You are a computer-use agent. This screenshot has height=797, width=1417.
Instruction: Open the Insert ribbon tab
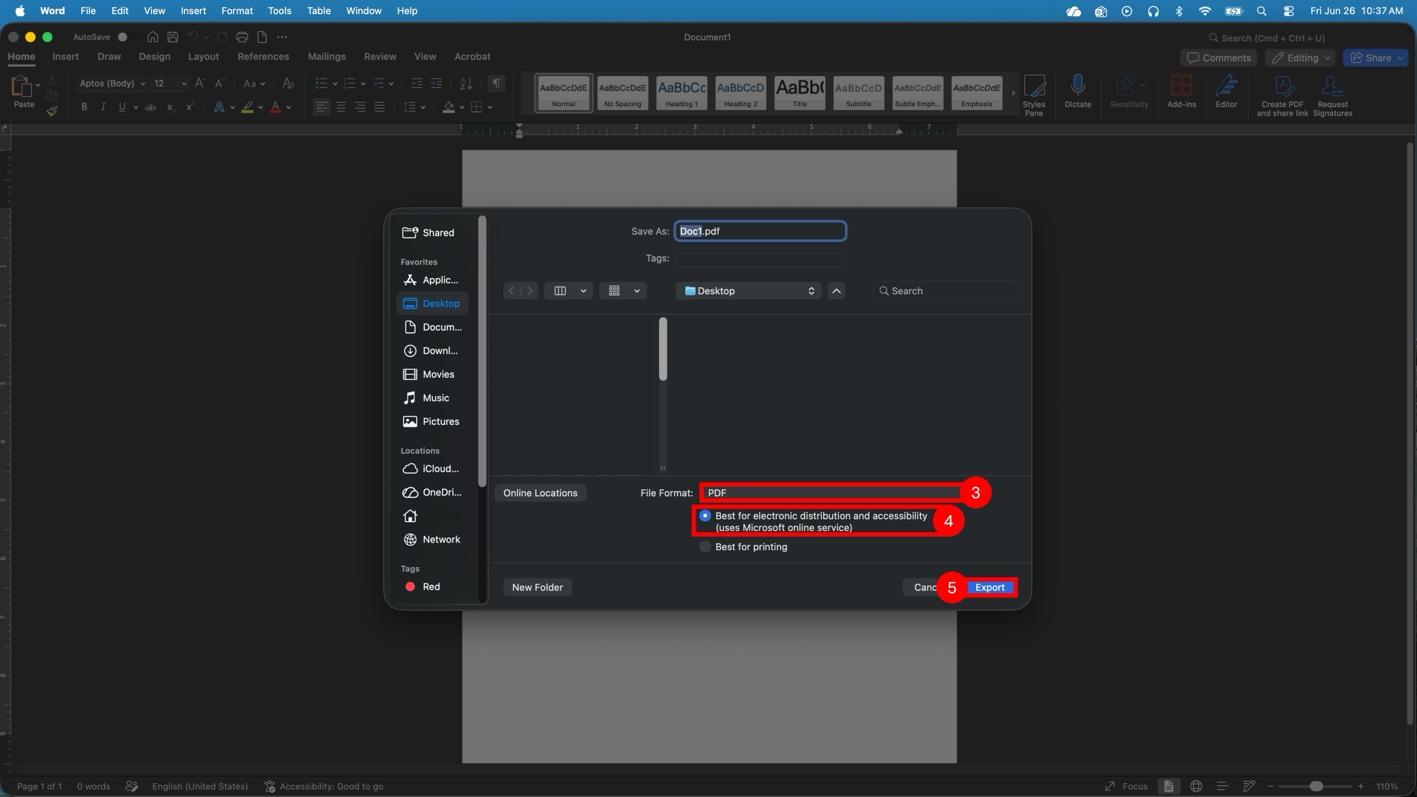pos(65,57)
